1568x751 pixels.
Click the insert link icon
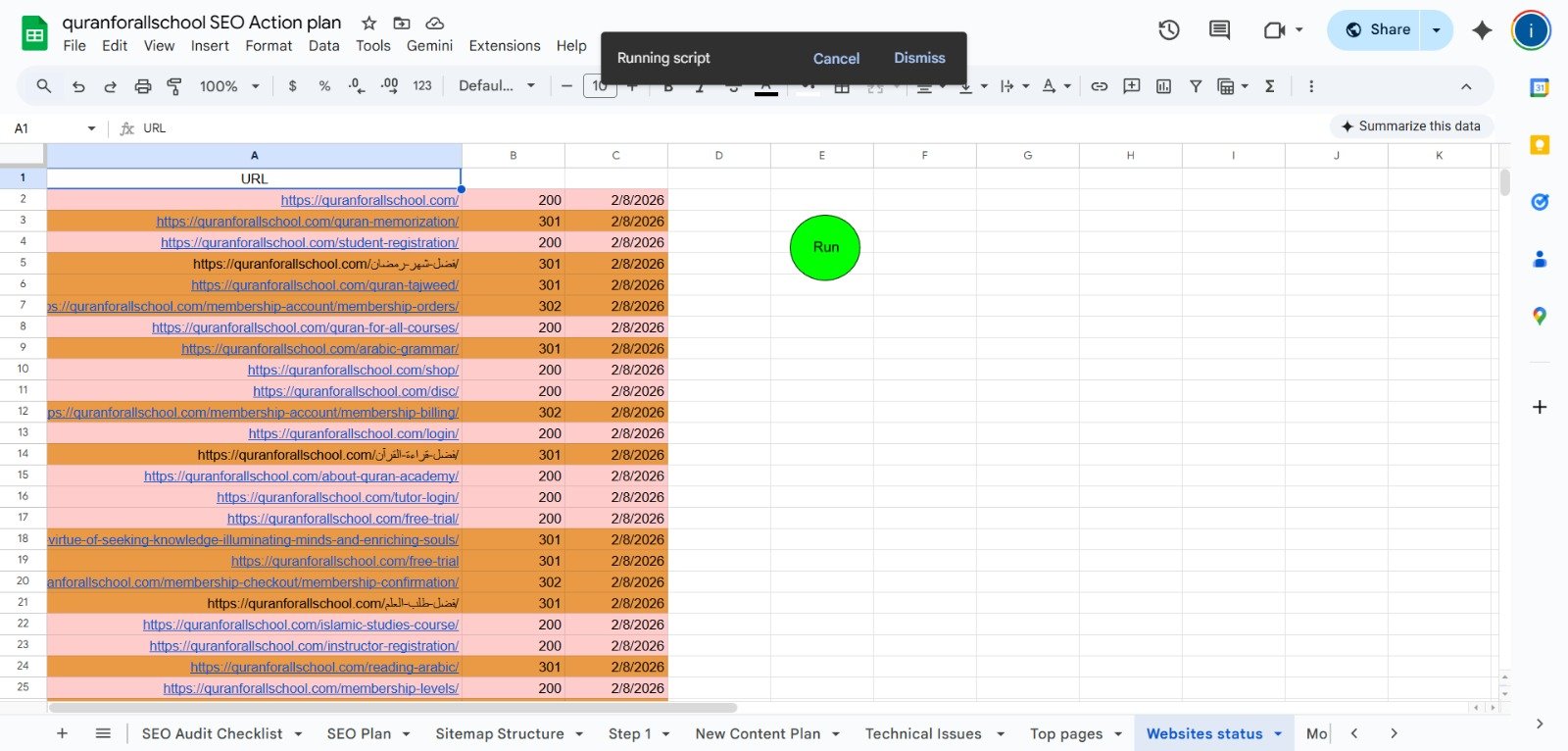click(x=1100, y=86)
